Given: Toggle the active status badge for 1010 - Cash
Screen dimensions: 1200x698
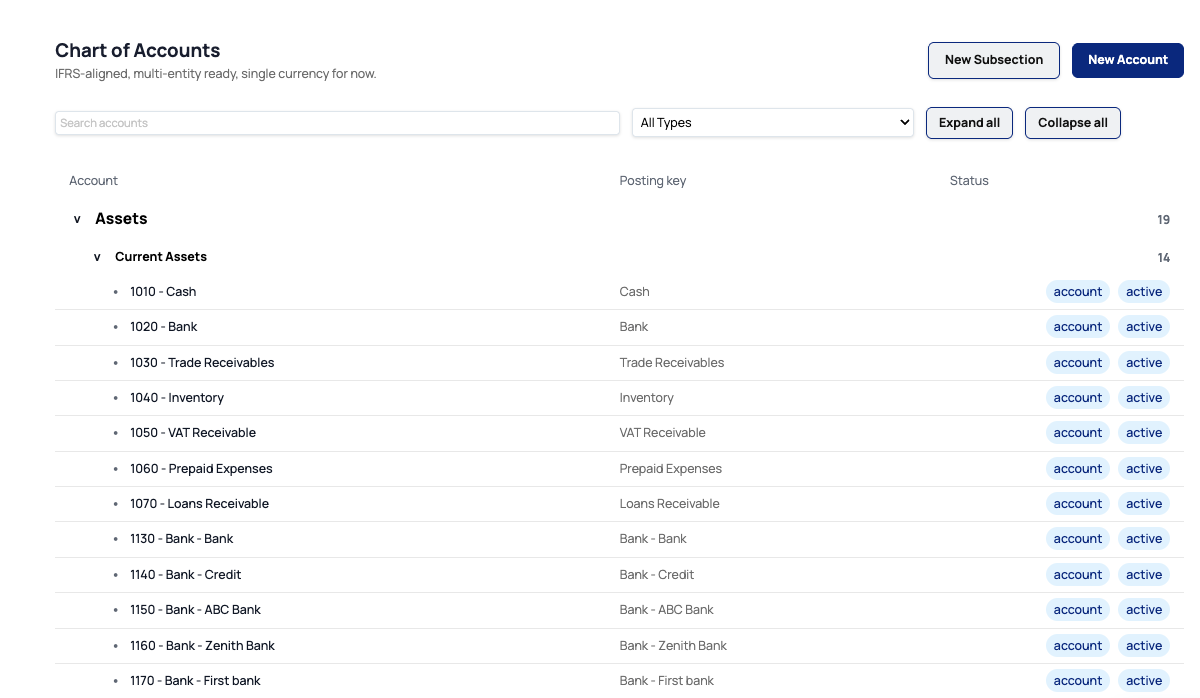Looking at the screenshot, I should (1143, 291).
